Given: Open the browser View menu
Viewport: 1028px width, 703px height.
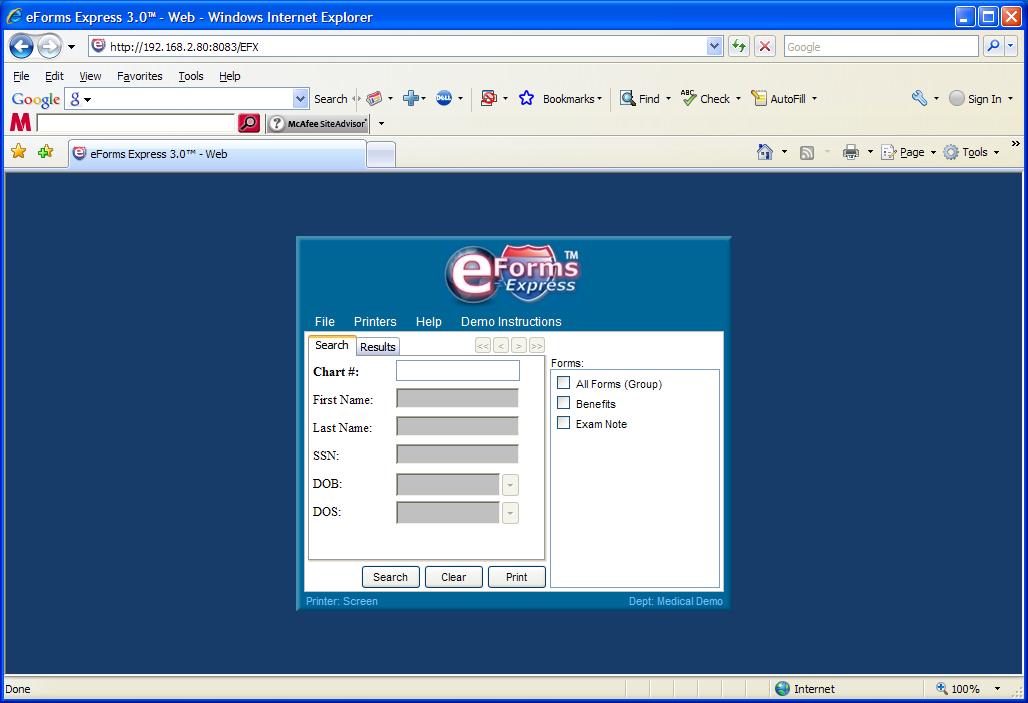Looking at the screenshot, I should coord(90,76).
